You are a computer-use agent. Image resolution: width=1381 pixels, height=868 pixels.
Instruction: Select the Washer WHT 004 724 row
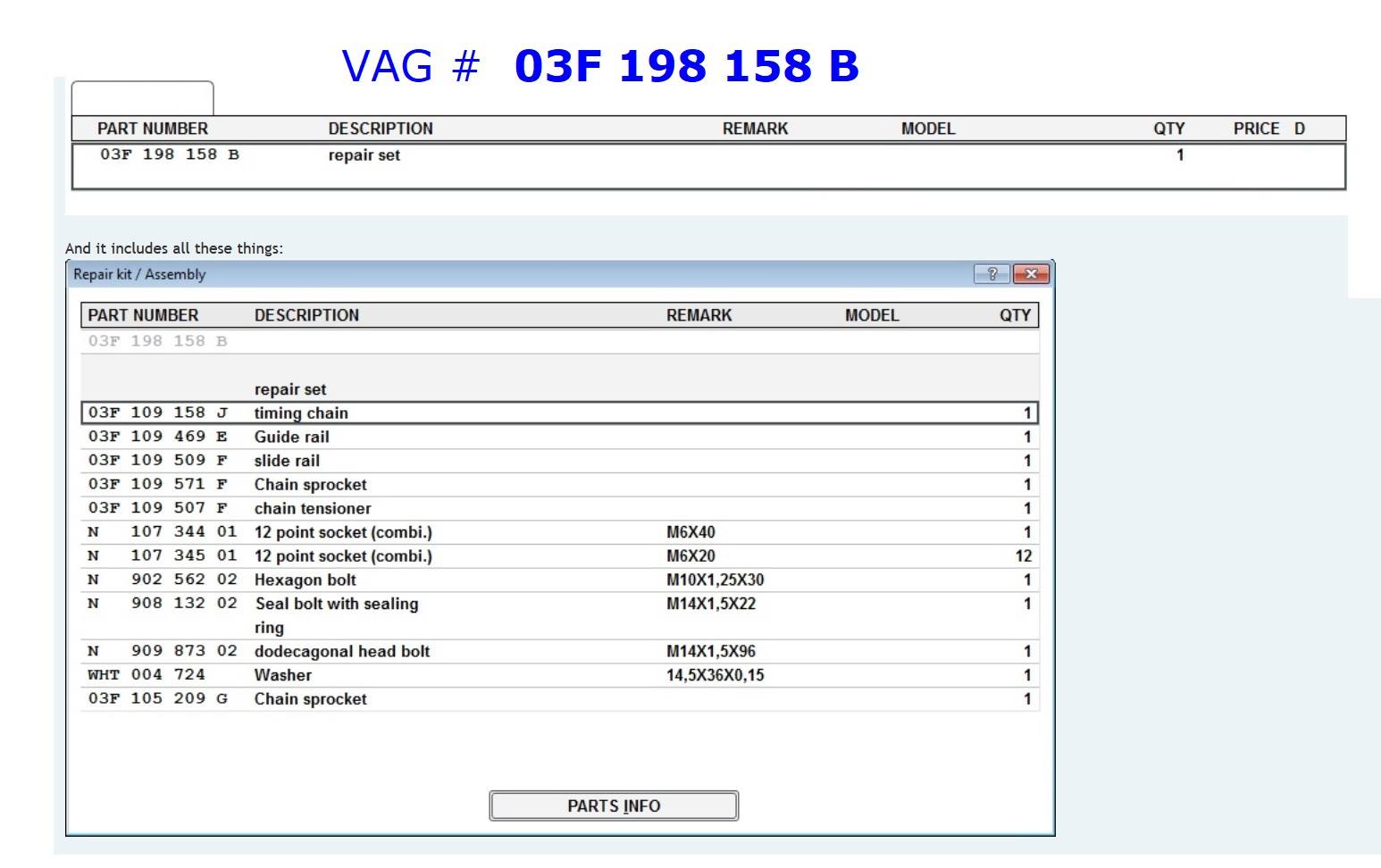559,675
